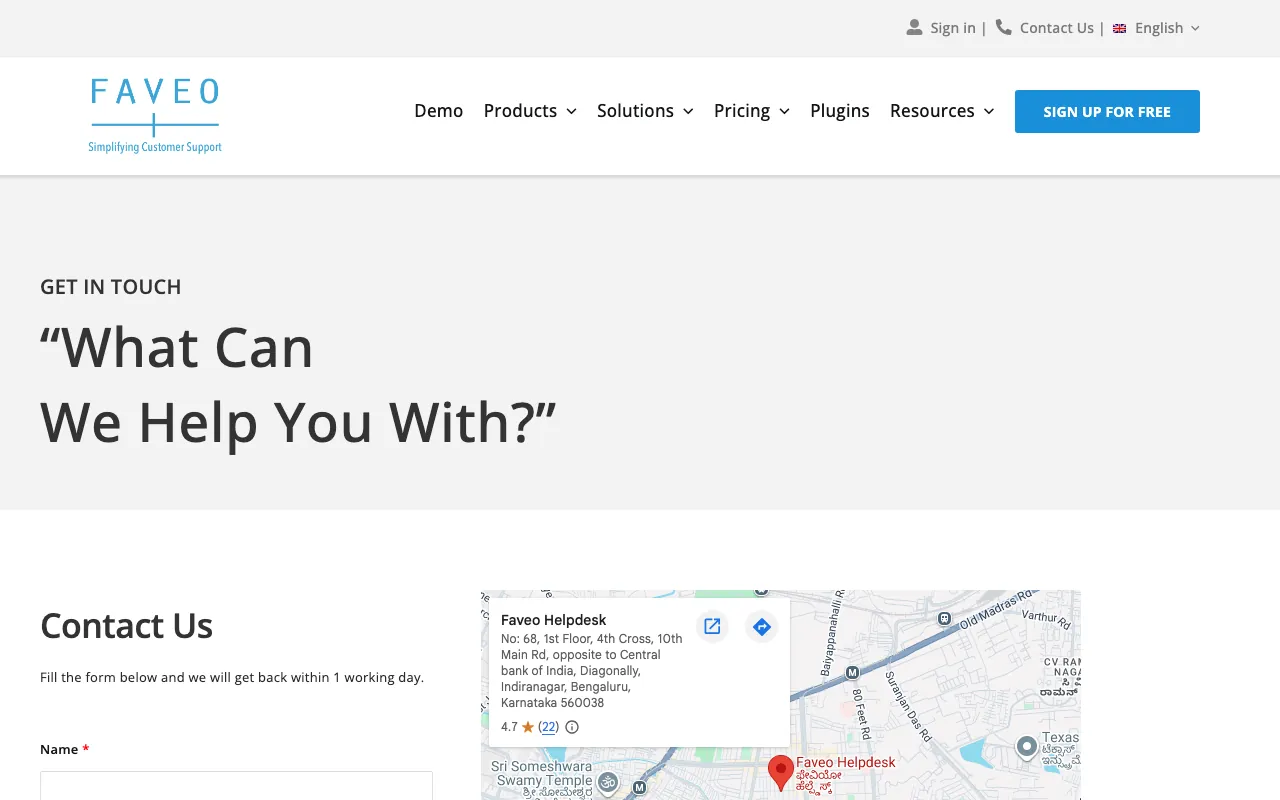Click the Sri Someshwara Swamy Temple marker icon

[608, 781]
